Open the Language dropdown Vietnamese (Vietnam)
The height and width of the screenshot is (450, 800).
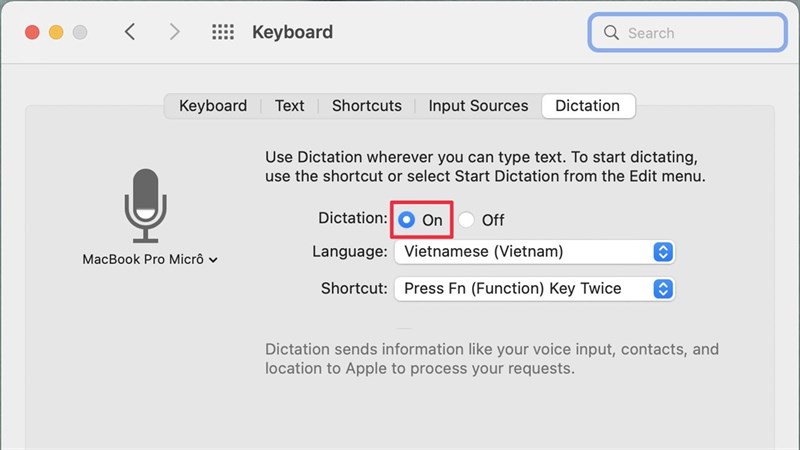[x=535, y=252]
